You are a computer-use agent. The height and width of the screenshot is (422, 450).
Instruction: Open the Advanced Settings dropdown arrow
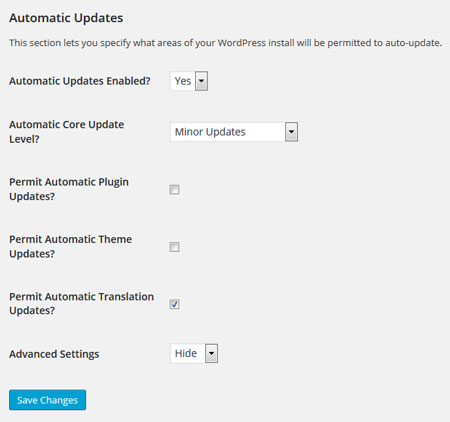pos(211,353)
